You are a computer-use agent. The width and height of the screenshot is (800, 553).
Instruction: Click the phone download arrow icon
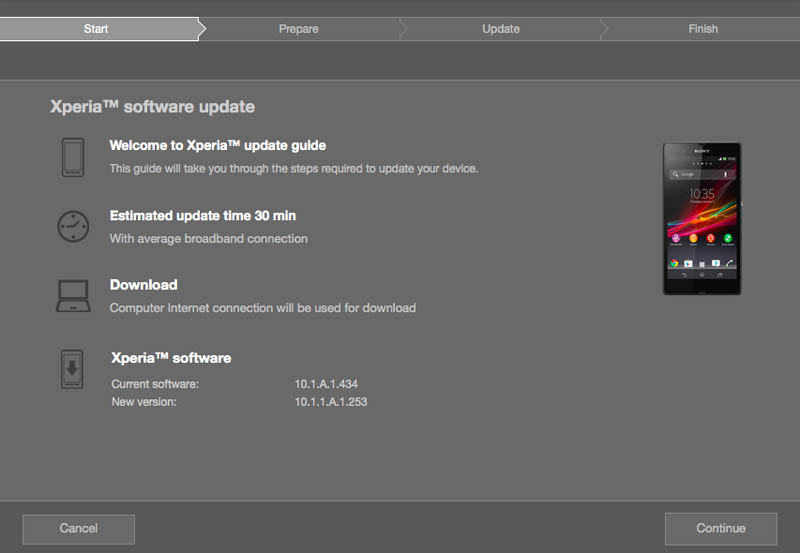coord(73,370)
